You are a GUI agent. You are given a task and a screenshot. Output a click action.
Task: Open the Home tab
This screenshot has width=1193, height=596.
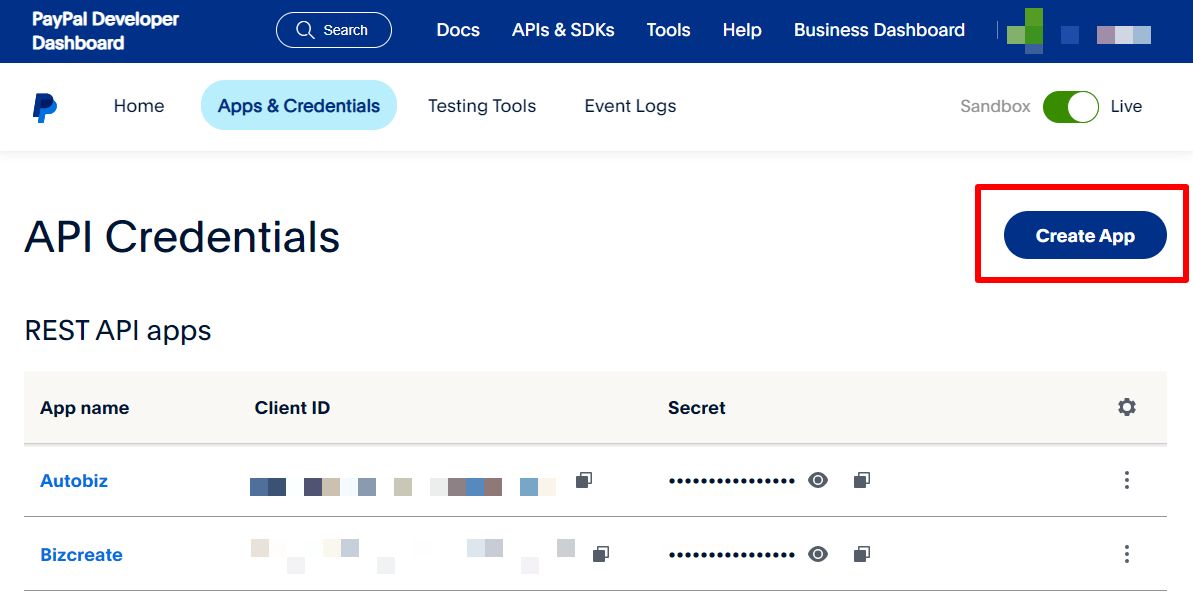139,106
